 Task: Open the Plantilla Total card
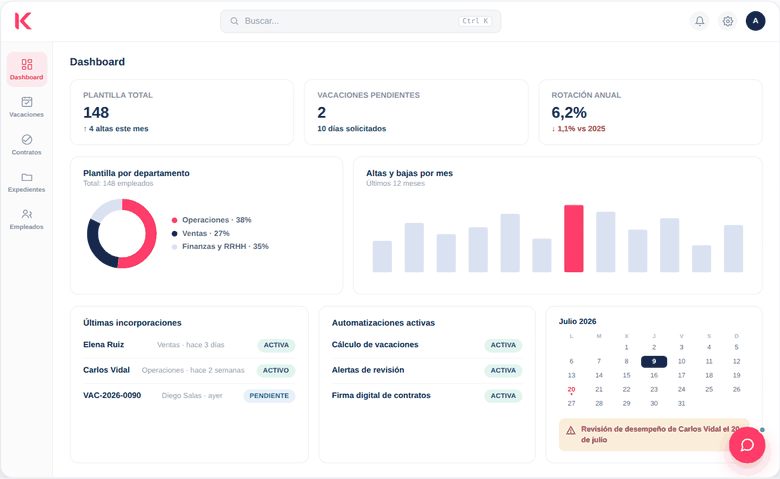coord(182,112)
